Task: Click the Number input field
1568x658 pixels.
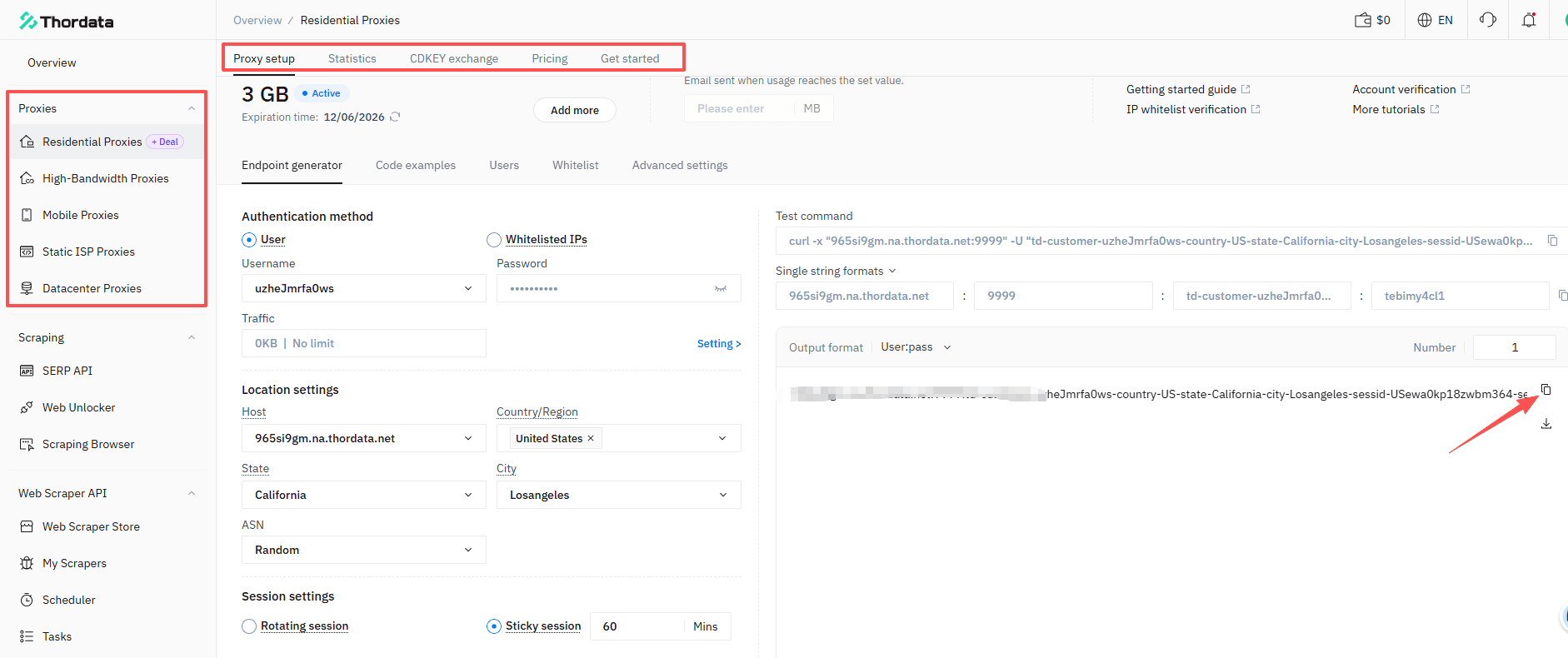Action: (x=1515, y=347)
